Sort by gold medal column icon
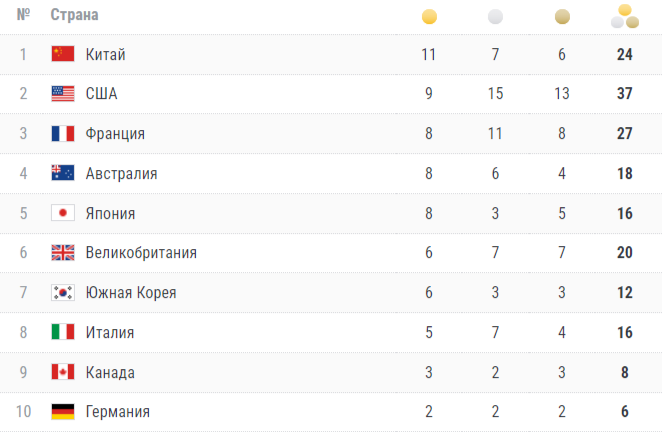This screenshot has width=665, height=432. 429,16
